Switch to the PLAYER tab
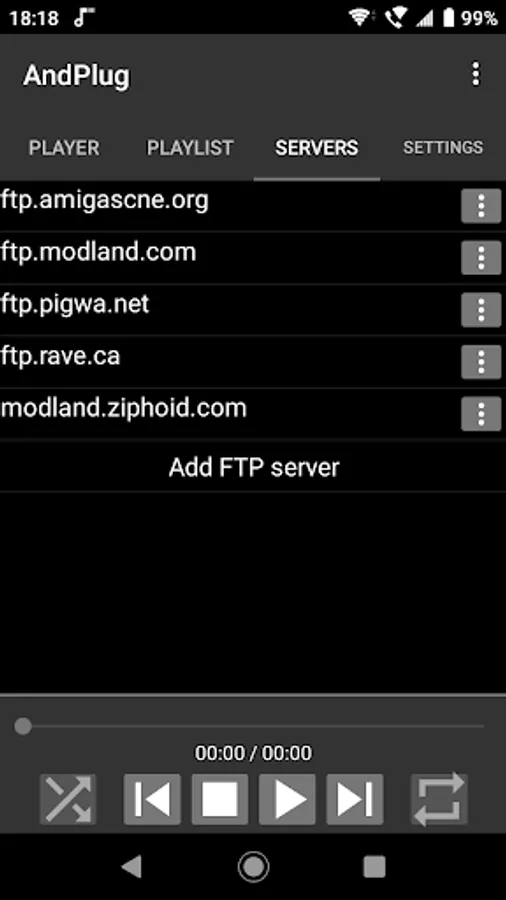Image resolution: width=506 pixels, height=900 pixels. pos(64,148)
